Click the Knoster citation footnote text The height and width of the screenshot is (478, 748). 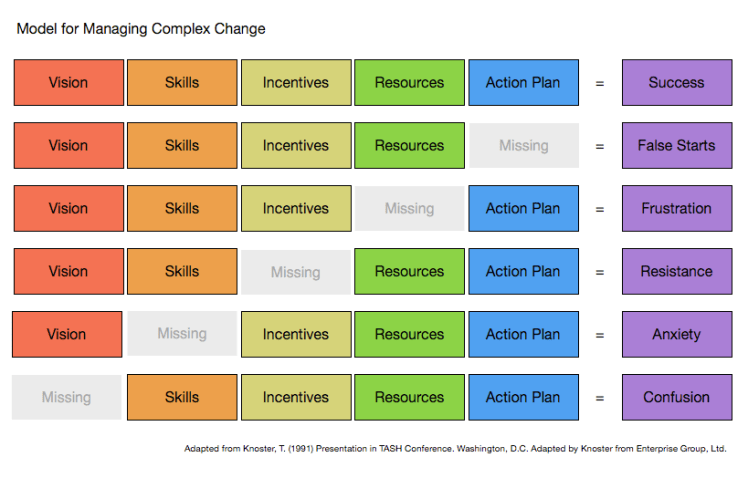(x=454, y=449)
